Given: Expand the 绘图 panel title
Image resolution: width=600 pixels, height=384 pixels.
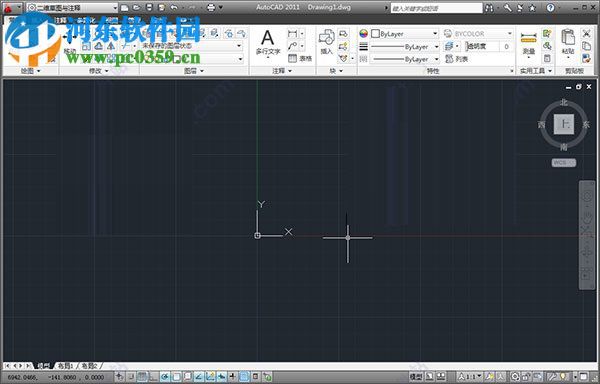Looking at the screenshot, I should pos(30,71).
